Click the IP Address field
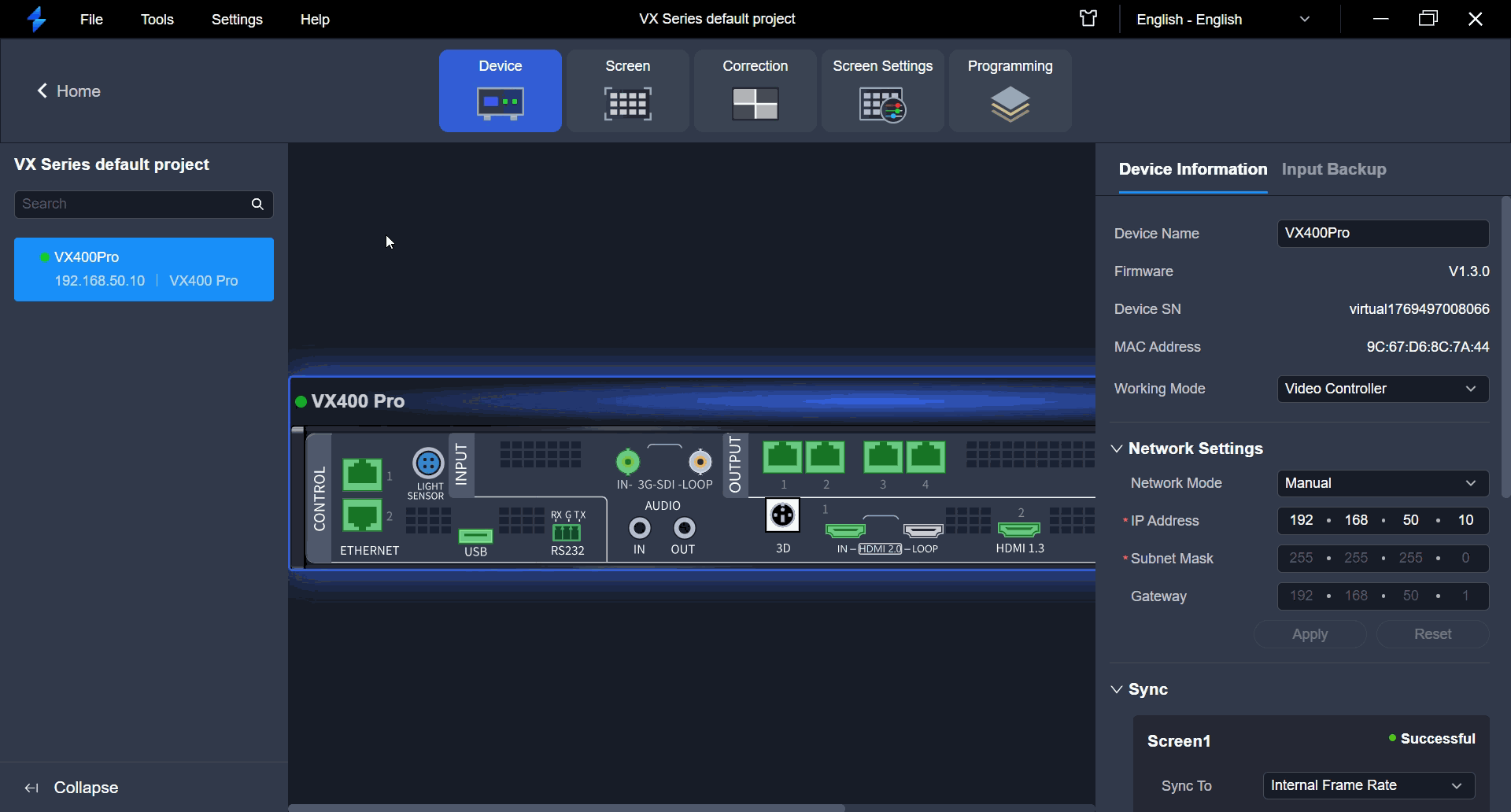1511x812 pixels. pos(1383,521)
